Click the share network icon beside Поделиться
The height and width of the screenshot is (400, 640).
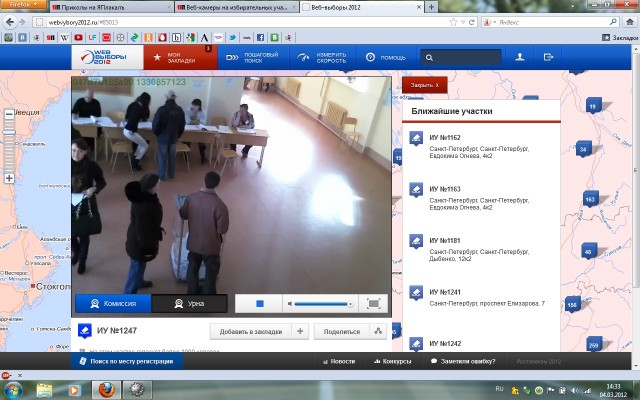pos(378,331)
